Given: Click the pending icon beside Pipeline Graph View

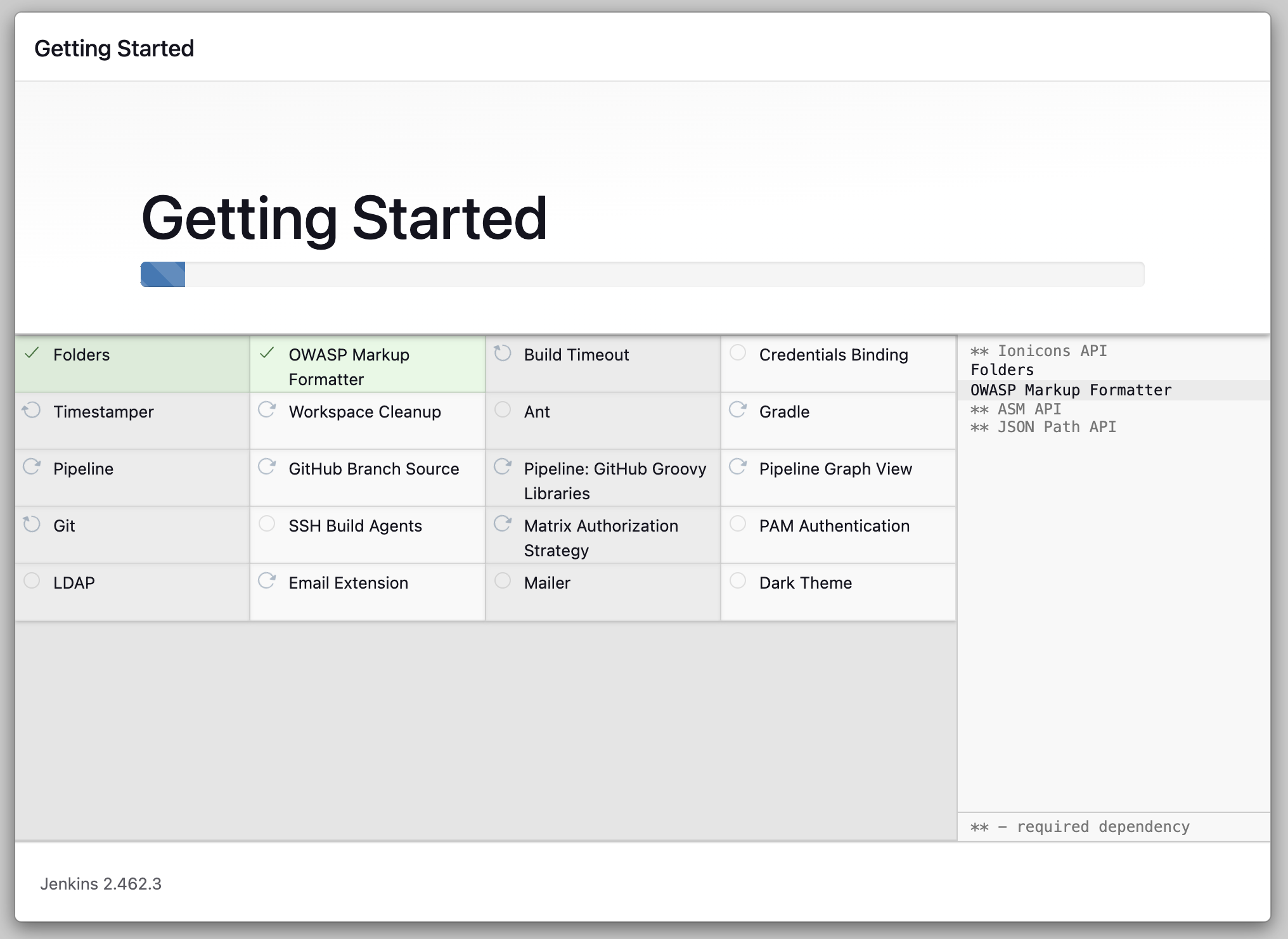Looking at the screenshot, I should click(x=738, y=468).
